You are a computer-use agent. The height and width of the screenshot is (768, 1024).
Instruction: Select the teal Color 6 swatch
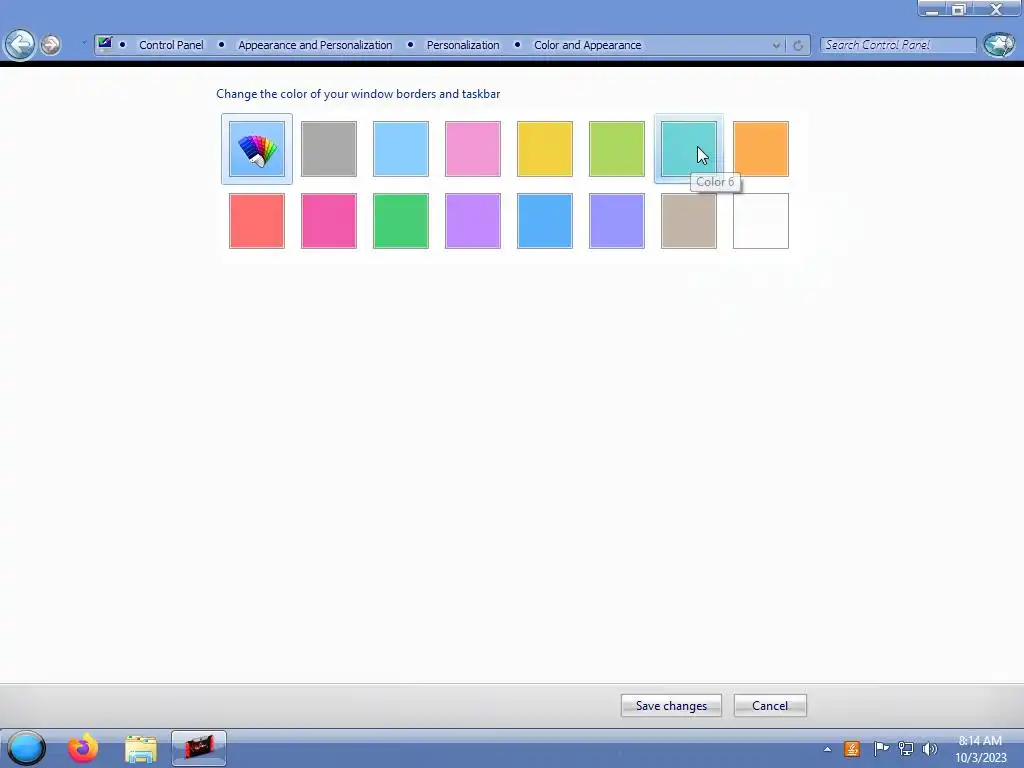tap(688, 149)
